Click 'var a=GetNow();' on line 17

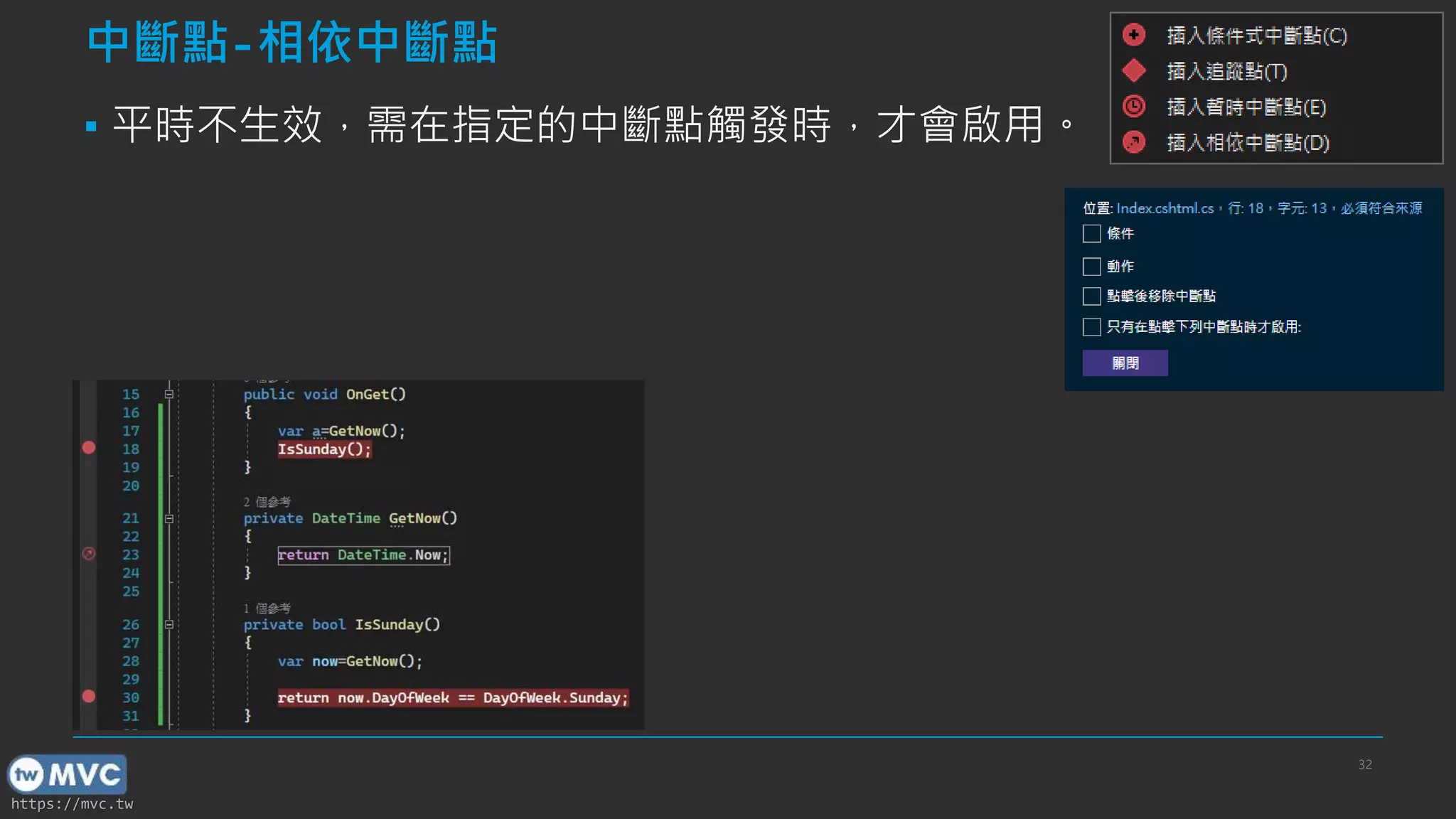[341, 431]
